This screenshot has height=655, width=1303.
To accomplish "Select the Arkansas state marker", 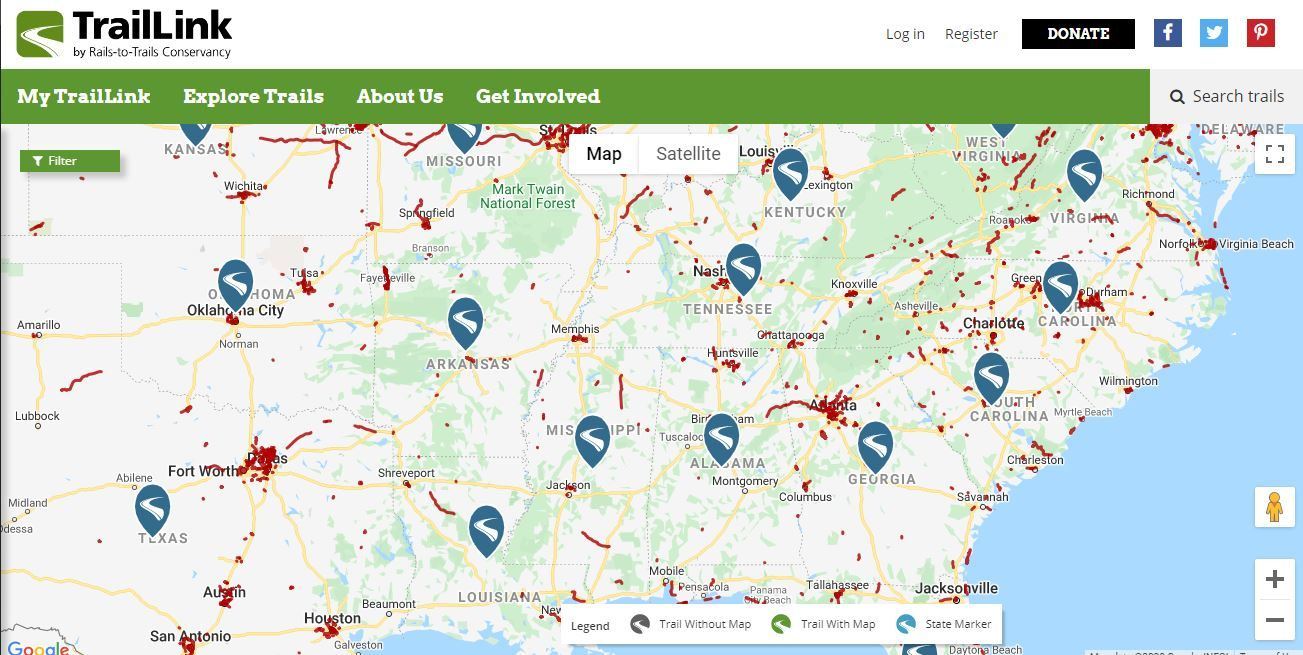I will tap(465, 323).
